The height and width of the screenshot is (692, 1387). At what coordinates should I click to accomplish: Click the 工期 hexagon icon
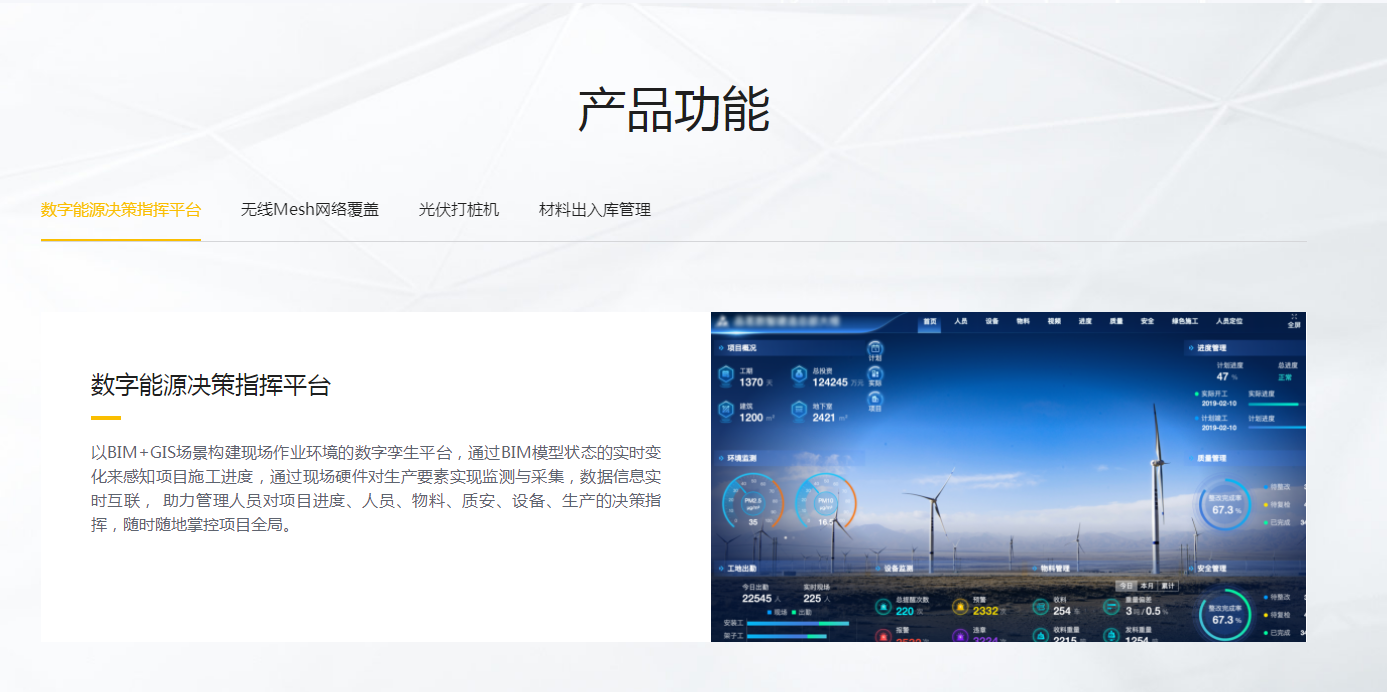(726, 376)
